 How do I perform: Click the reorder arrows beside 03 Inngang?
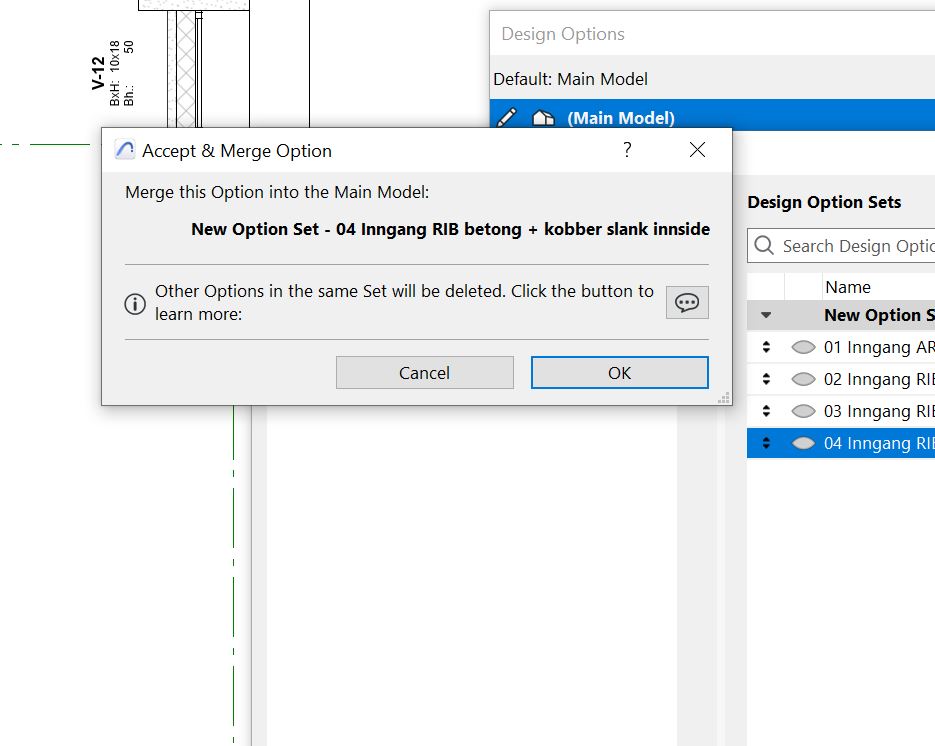766,411
